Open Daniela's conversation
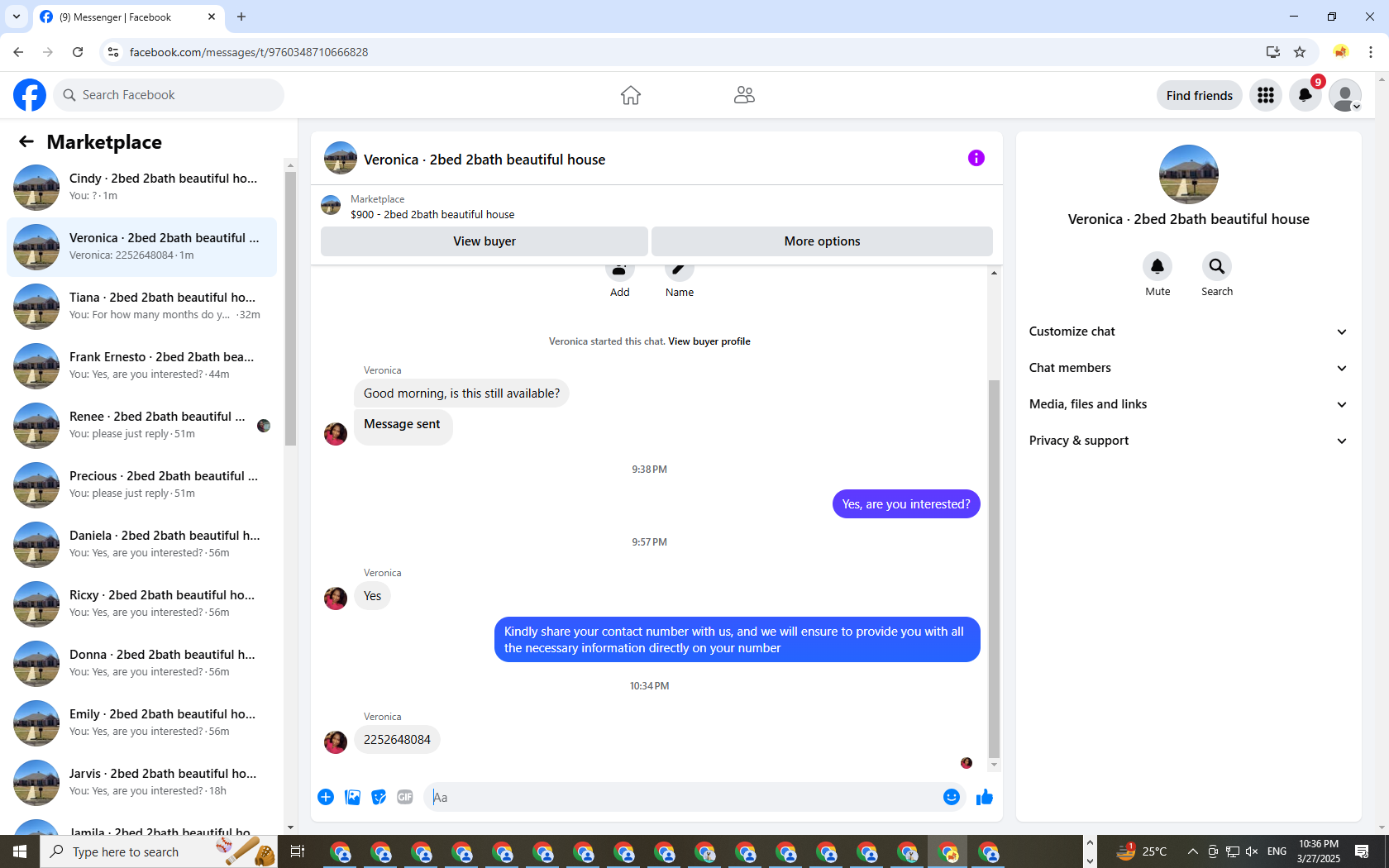Screen dimensions: 1389x868 click(142, 545)
